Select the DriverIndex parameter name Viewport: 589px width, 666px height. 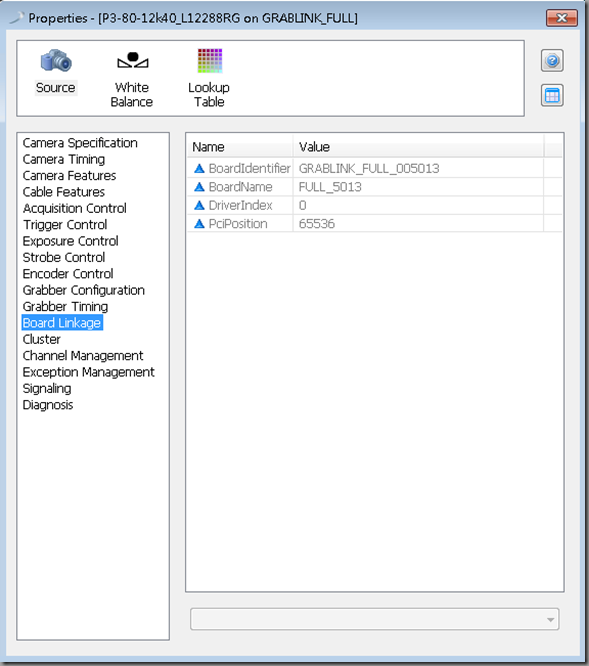(240, 206)
